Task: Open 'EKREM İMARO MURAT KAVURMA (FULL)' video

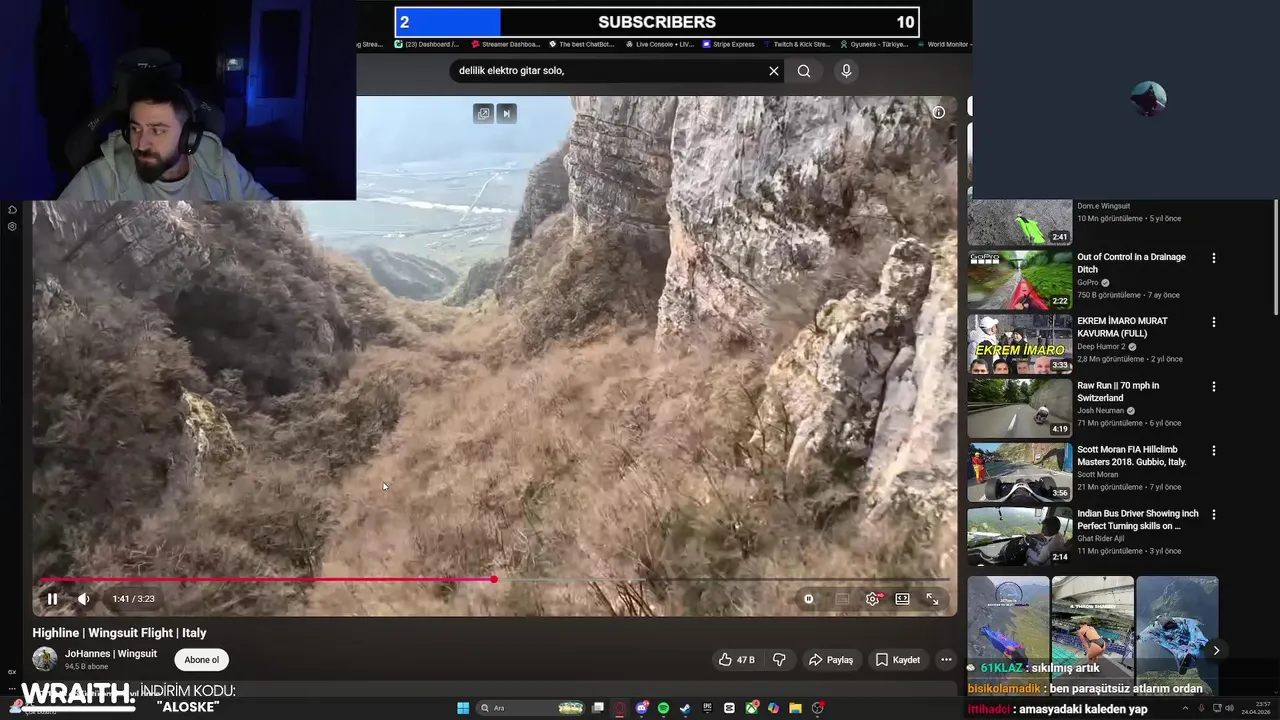Action: [1122, 327]
